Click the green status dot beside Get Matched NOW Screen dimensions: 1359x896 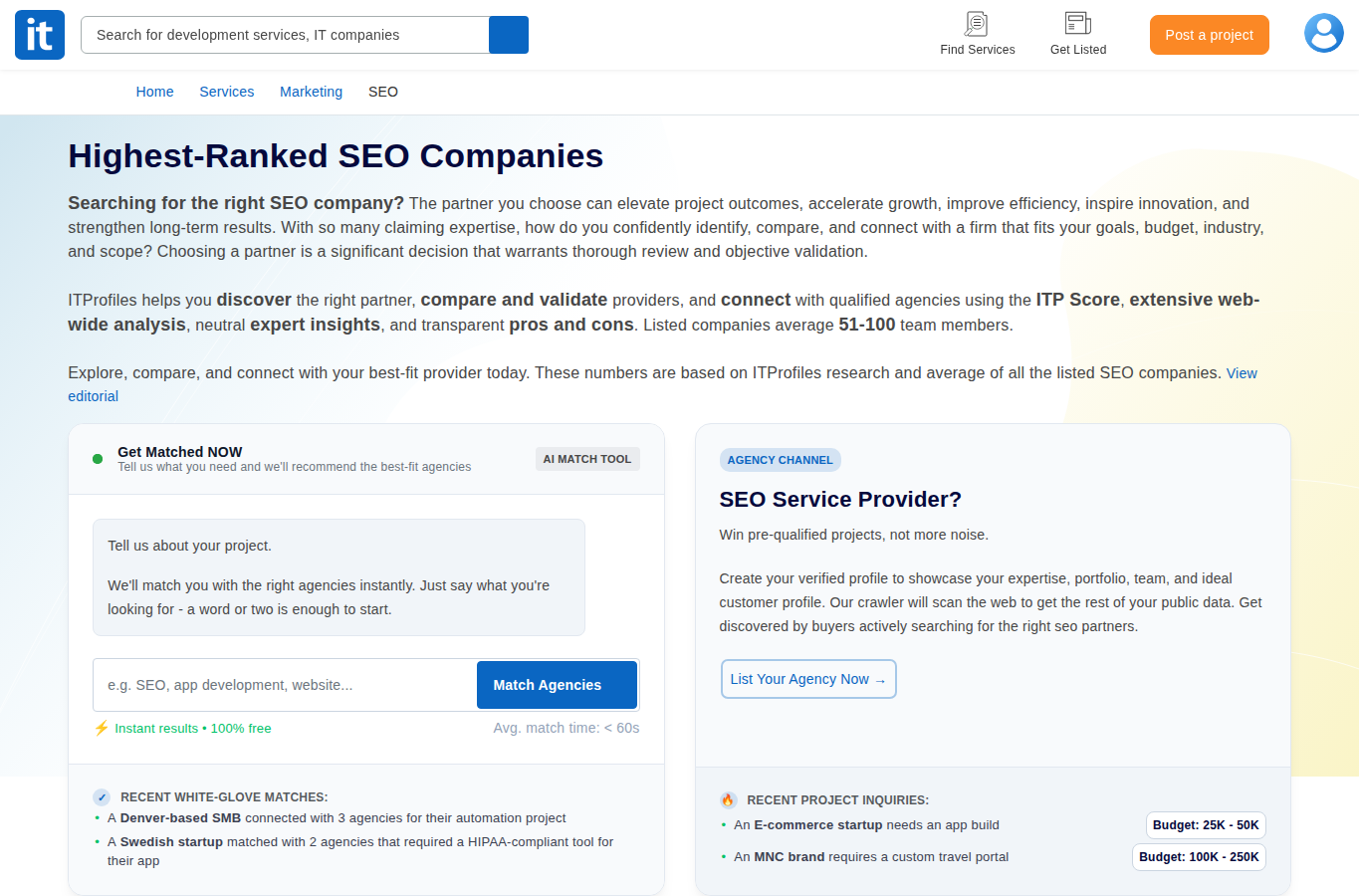[98, 459]
